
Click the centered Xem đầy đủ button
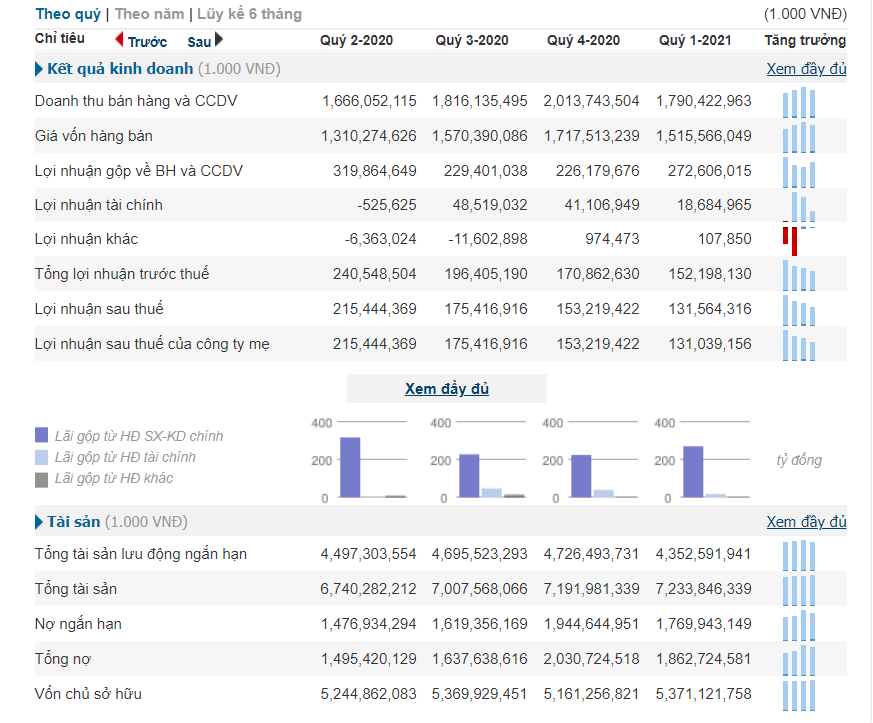[x=447, y=388]
